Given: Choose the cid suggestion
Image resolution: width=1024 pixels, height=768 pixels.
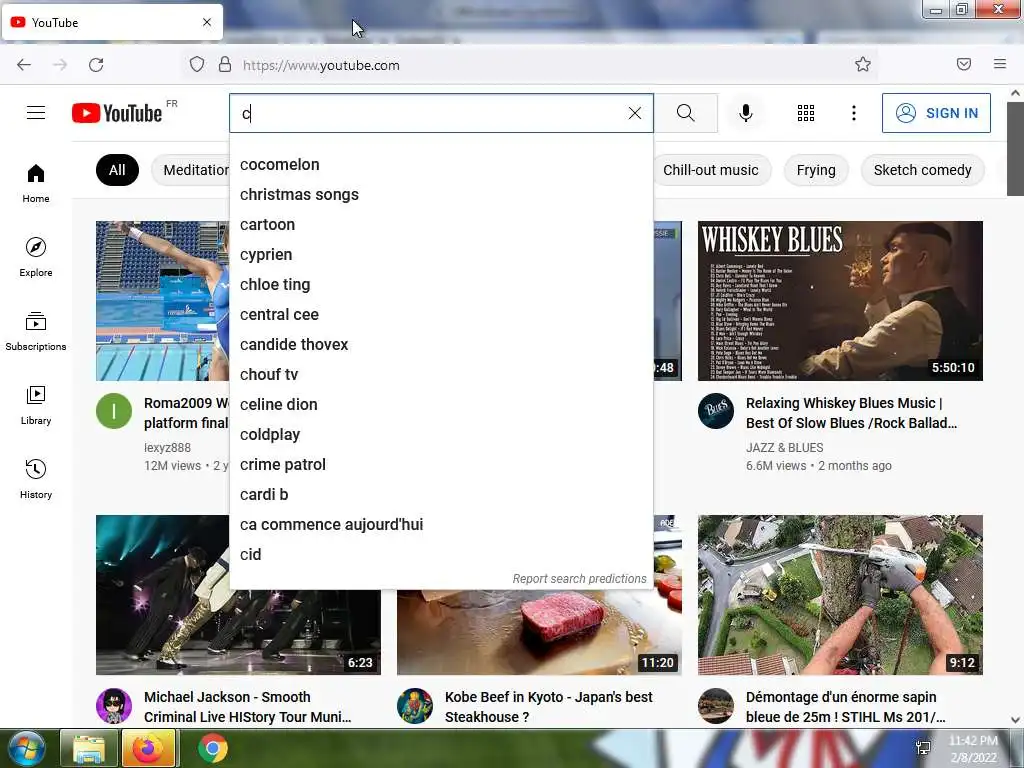Looking at the screenshot, I should [441, 555].
